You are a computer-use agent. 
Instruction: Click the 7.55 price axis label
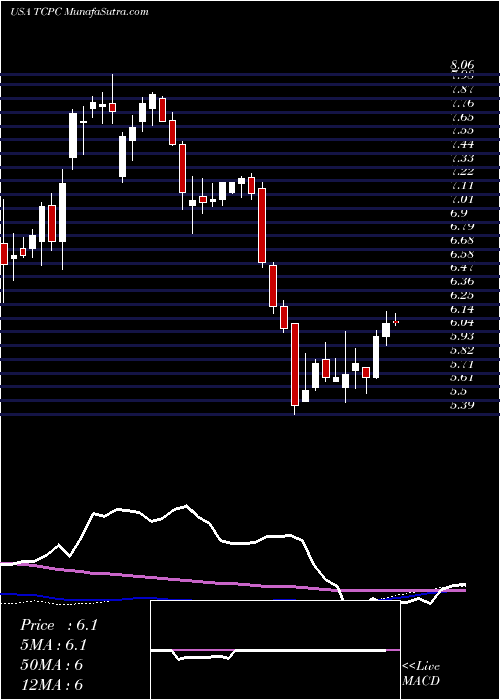(x=463, y=130)
